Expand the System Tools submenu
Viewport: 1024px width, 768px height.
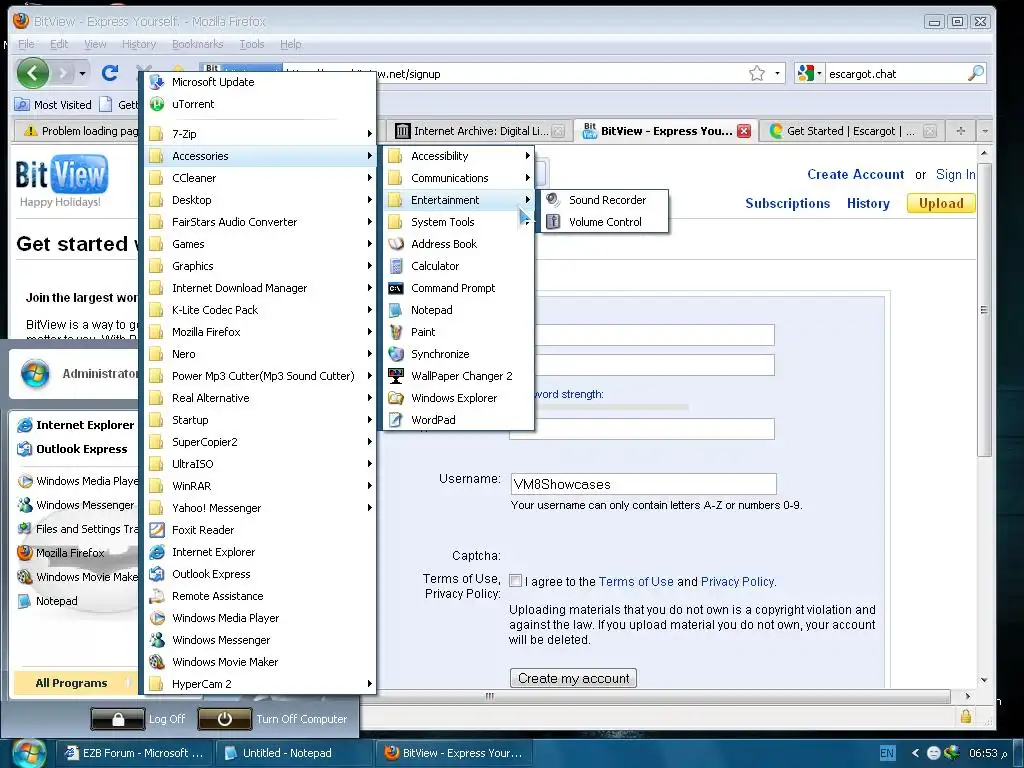(458, 222)
